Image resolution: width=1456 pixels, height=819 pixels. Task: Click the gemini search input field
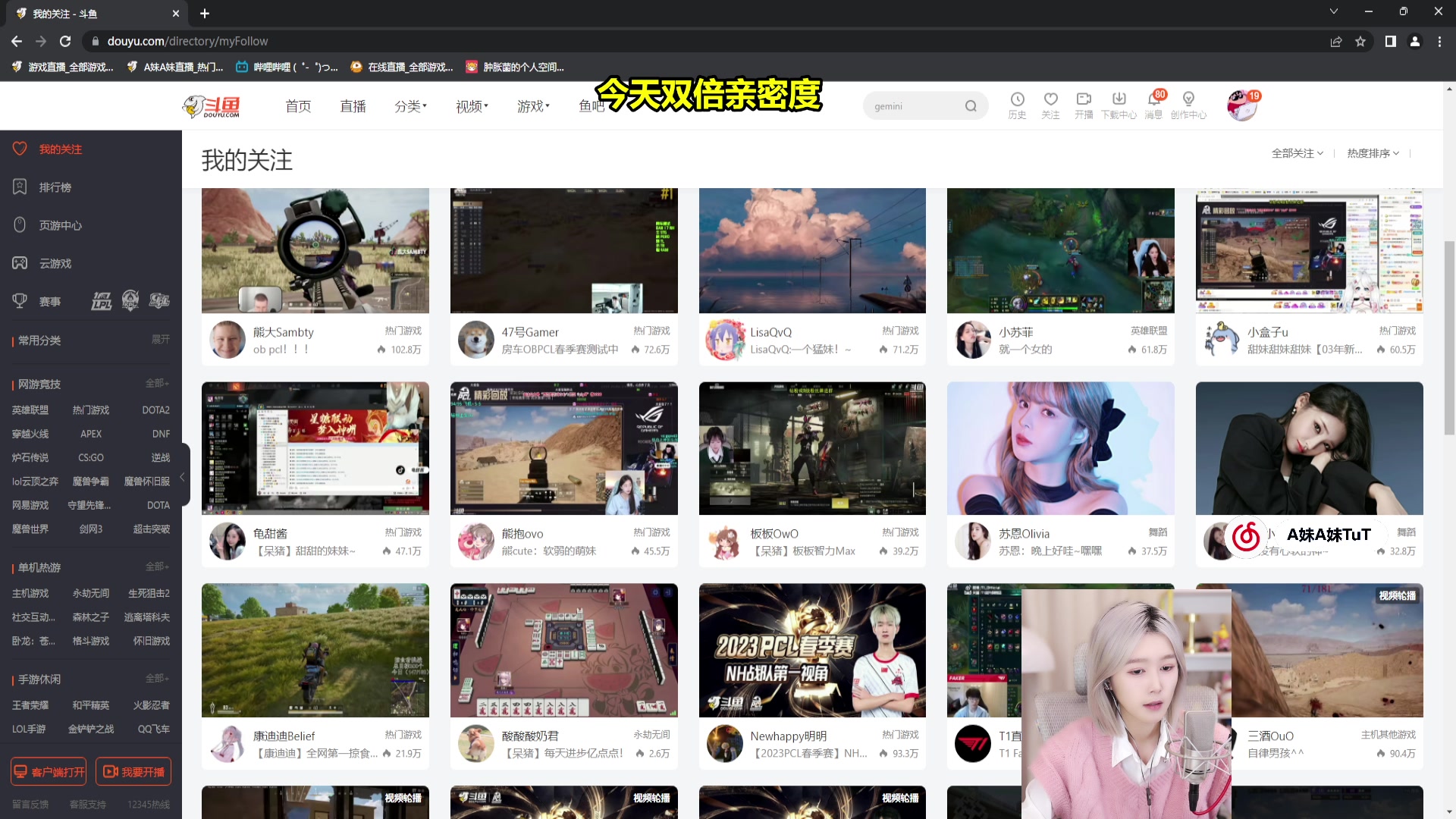tap(915, 106)
